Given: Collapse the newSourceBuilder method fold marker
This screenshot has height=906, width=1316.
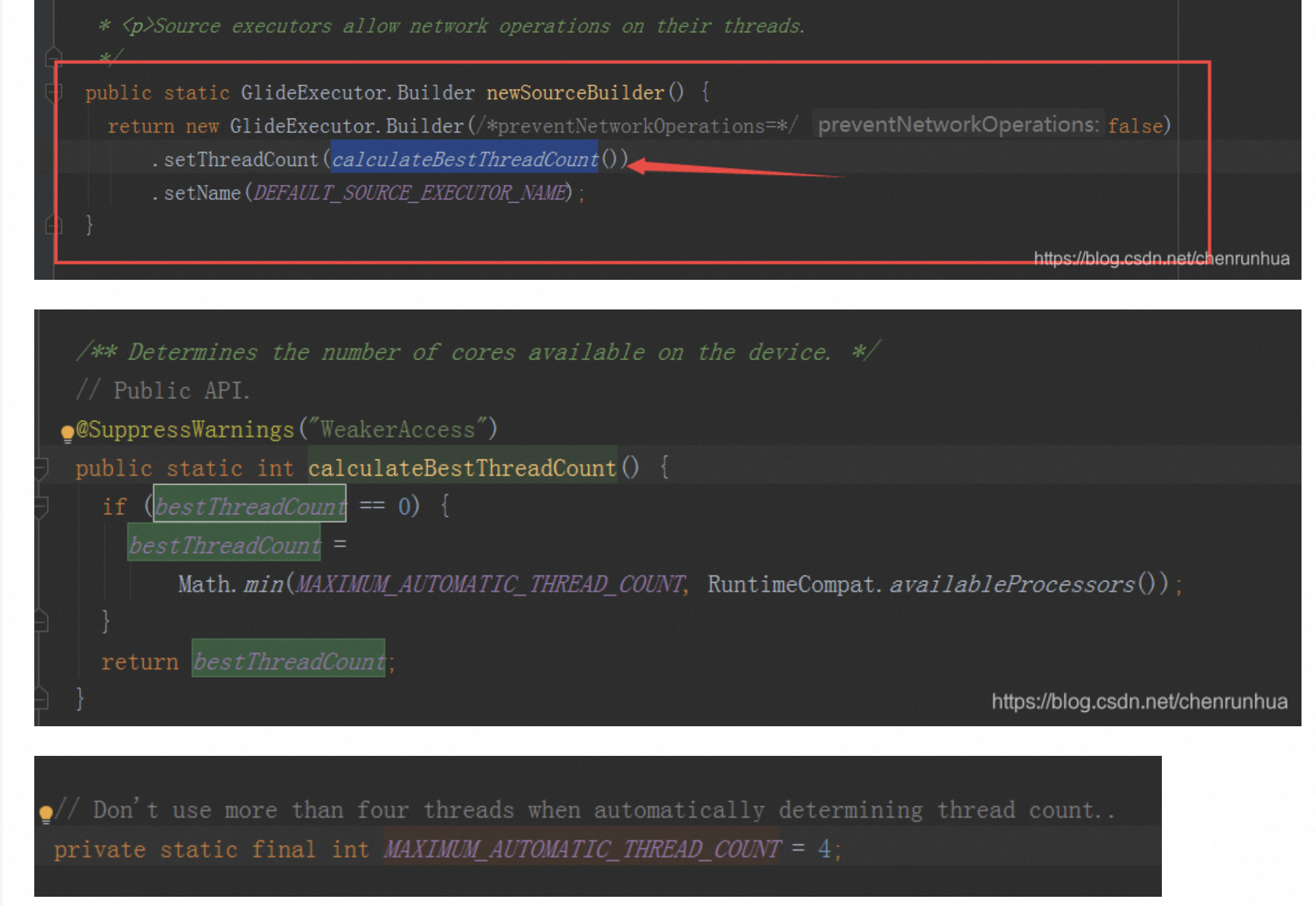Looking at the screenshot, I should pyautogui.click(x=53, y=92).
